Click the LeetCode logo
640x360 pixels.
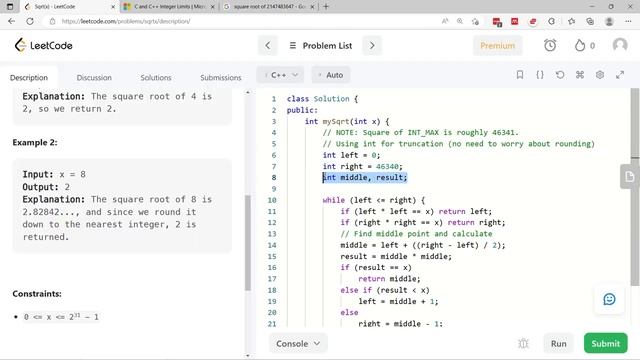coord(43,45)
